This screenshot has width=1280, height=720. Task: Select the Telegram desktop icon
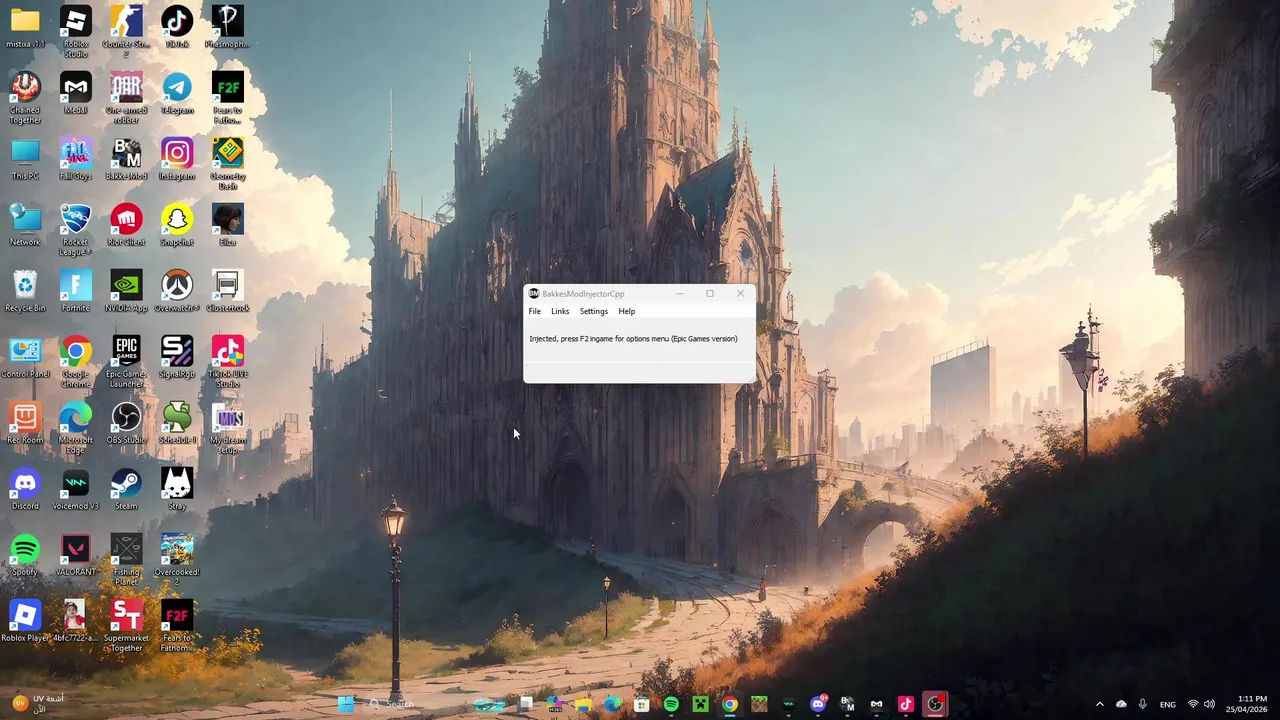pos(177,93)
